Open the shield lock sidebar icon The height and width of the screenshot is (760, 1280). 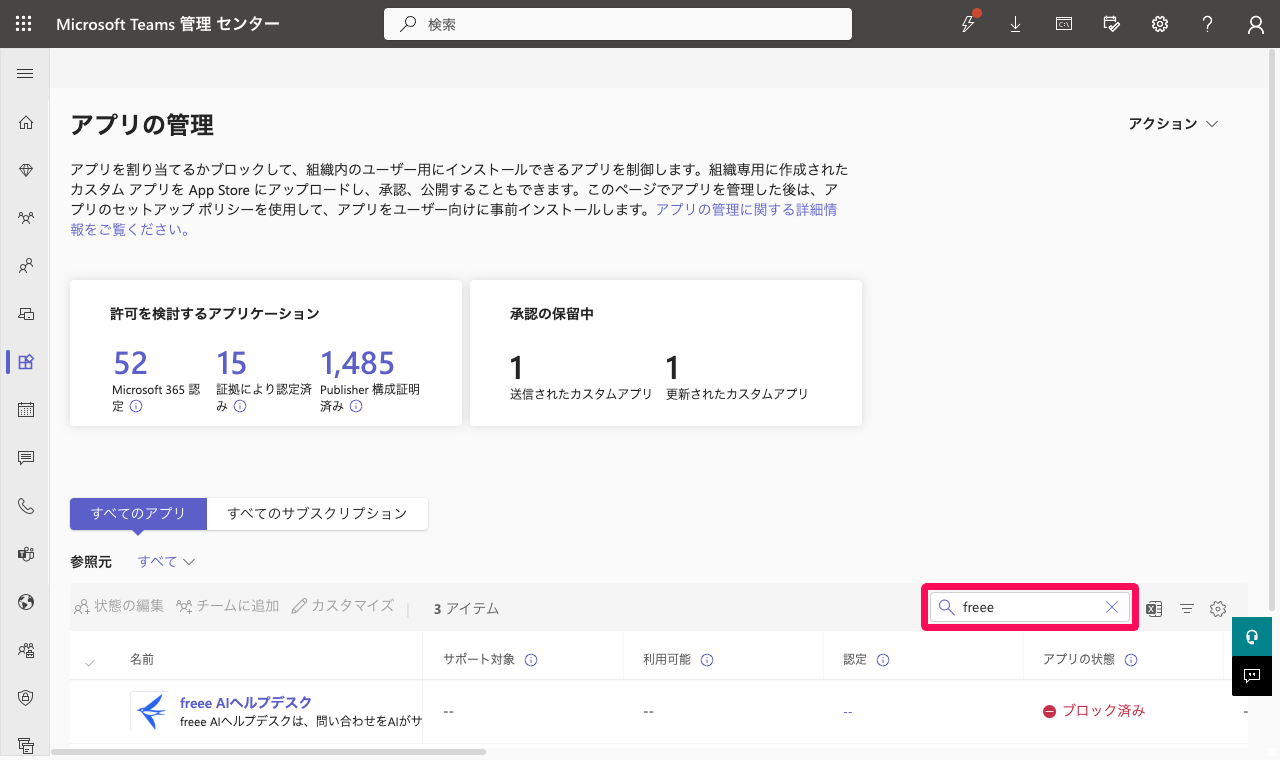(26, 698)
